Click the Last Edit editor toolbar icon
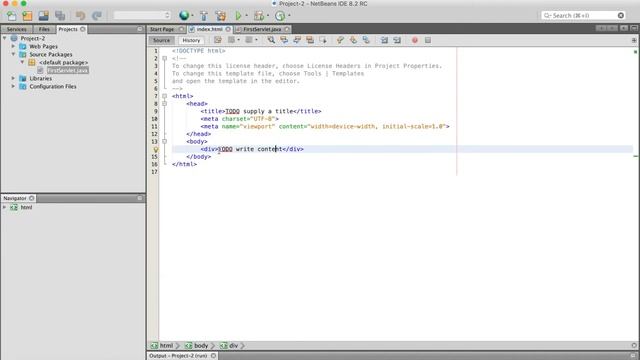The width and height of the screenshot is (640, 360). coord(218,40)
